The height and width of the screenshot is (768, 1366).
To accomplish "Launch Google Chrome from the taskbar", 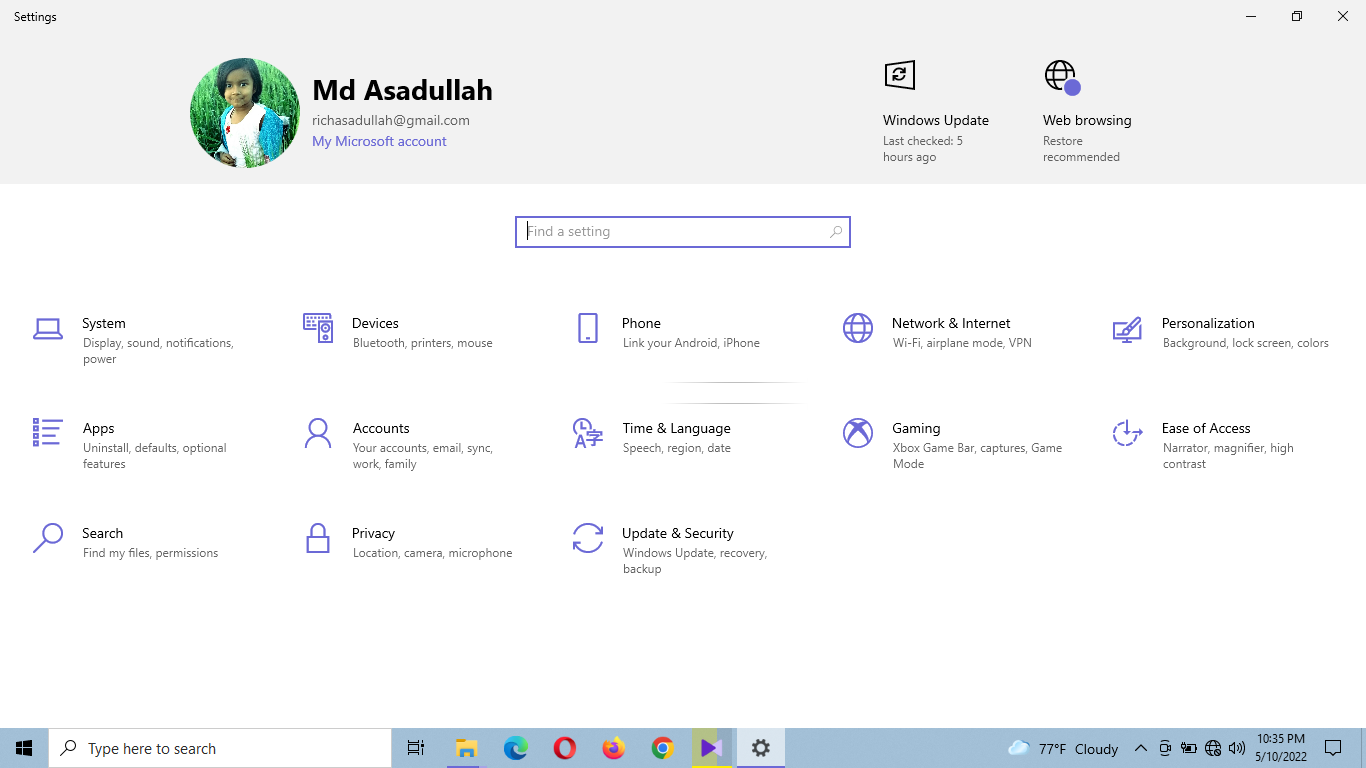I will tap(662, 748).
